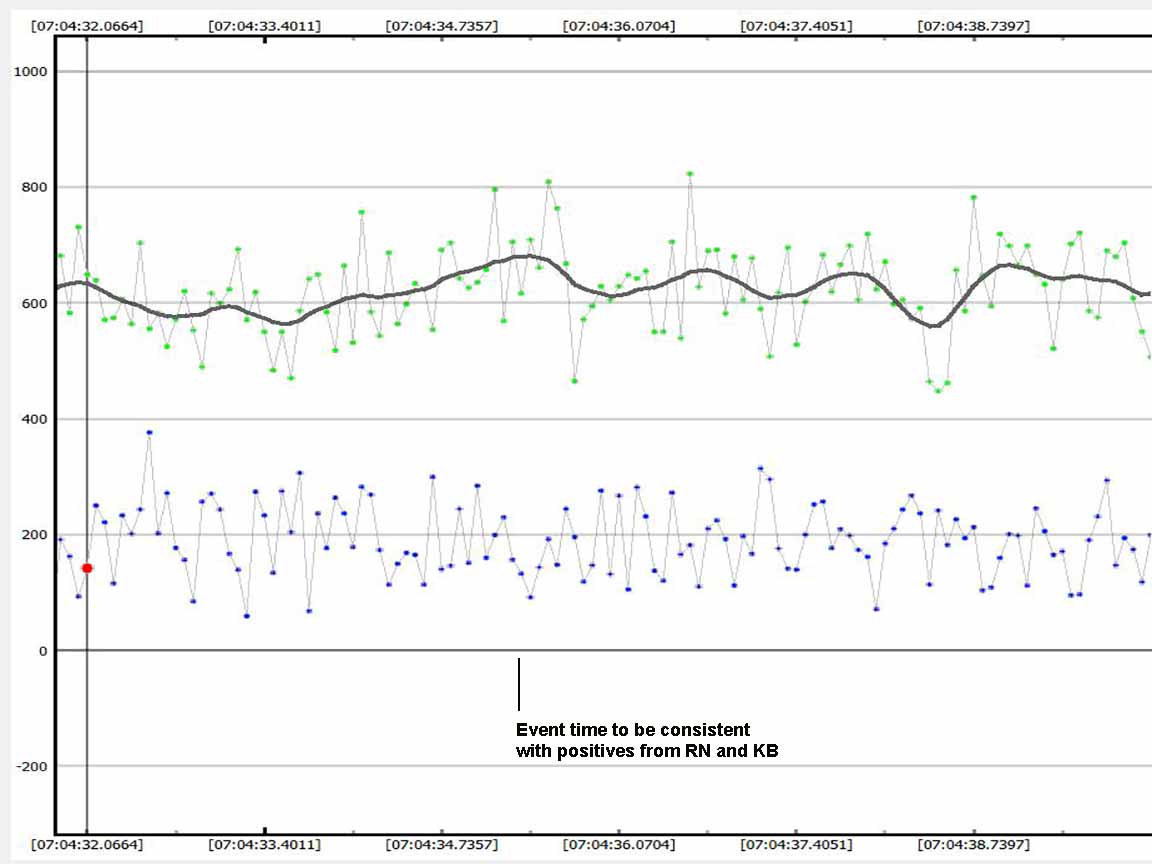Select top time label 07:04:37.4051
Image resolution: width=1152 pixels, height=864 pixels.
(x=796, y=26)
